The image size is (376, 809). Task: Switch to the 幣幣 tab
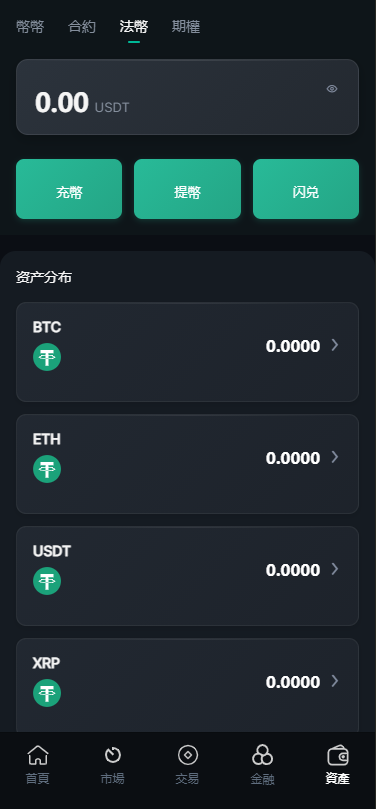[x=30, y=27]
